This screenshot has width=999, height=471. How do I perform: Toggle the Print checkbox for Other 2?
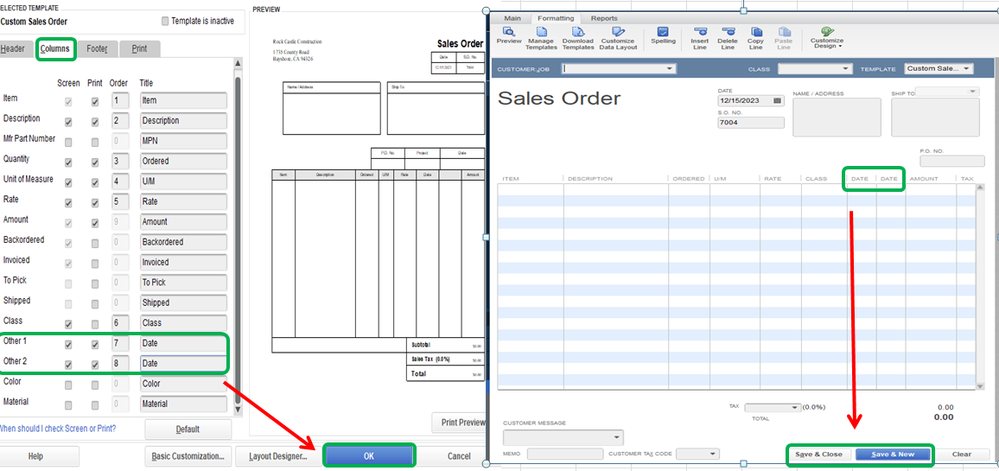pyautogui.click(x=95, y=365)
